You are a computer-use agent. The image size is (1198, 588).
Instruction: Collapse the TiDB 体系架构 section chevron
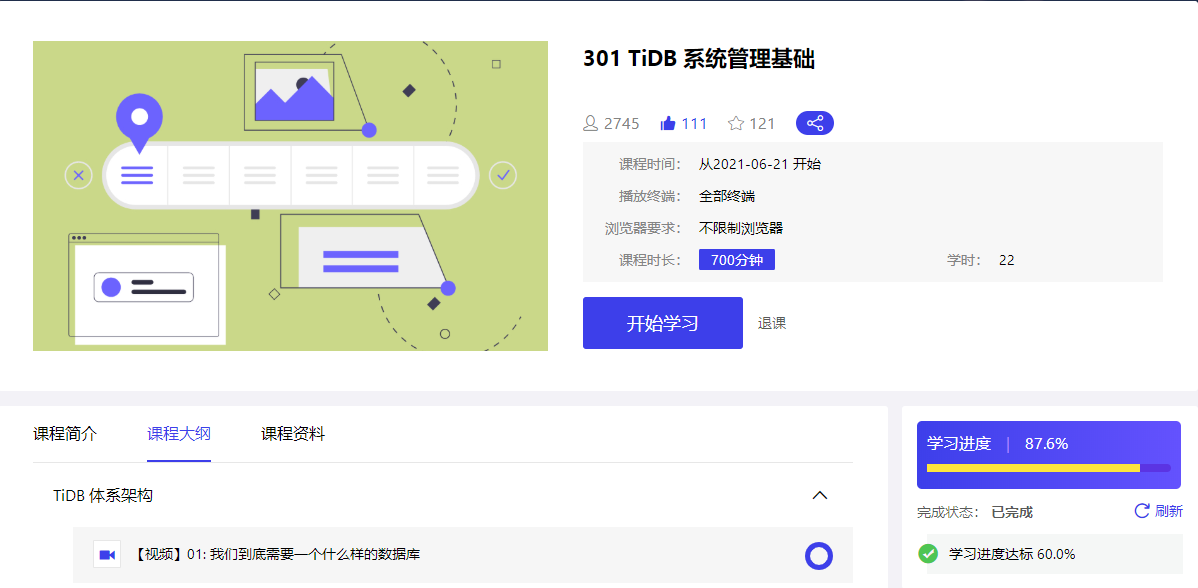click(x=820, y=496)
